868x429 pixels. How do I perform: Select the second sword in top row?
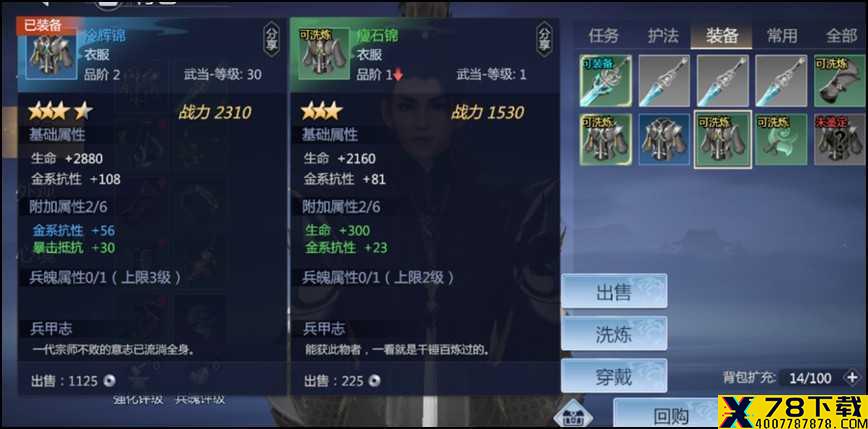(x=664, y=80)
